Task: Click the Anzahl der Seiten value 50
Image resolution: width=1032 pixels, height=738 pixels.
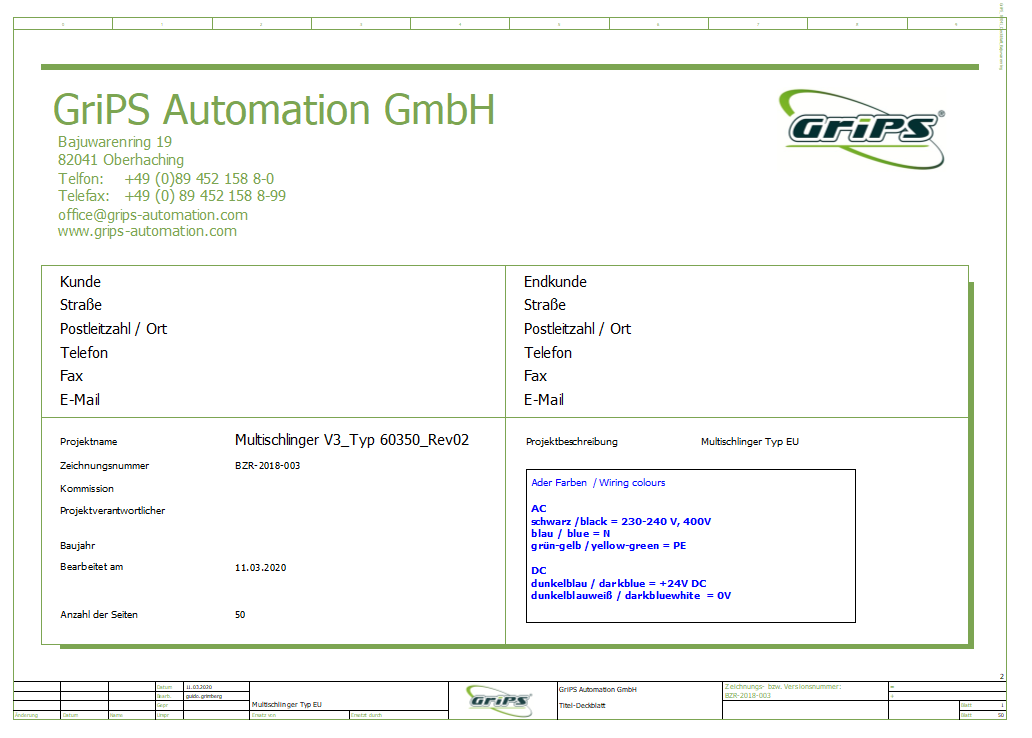Action: [x=240, y=615]
